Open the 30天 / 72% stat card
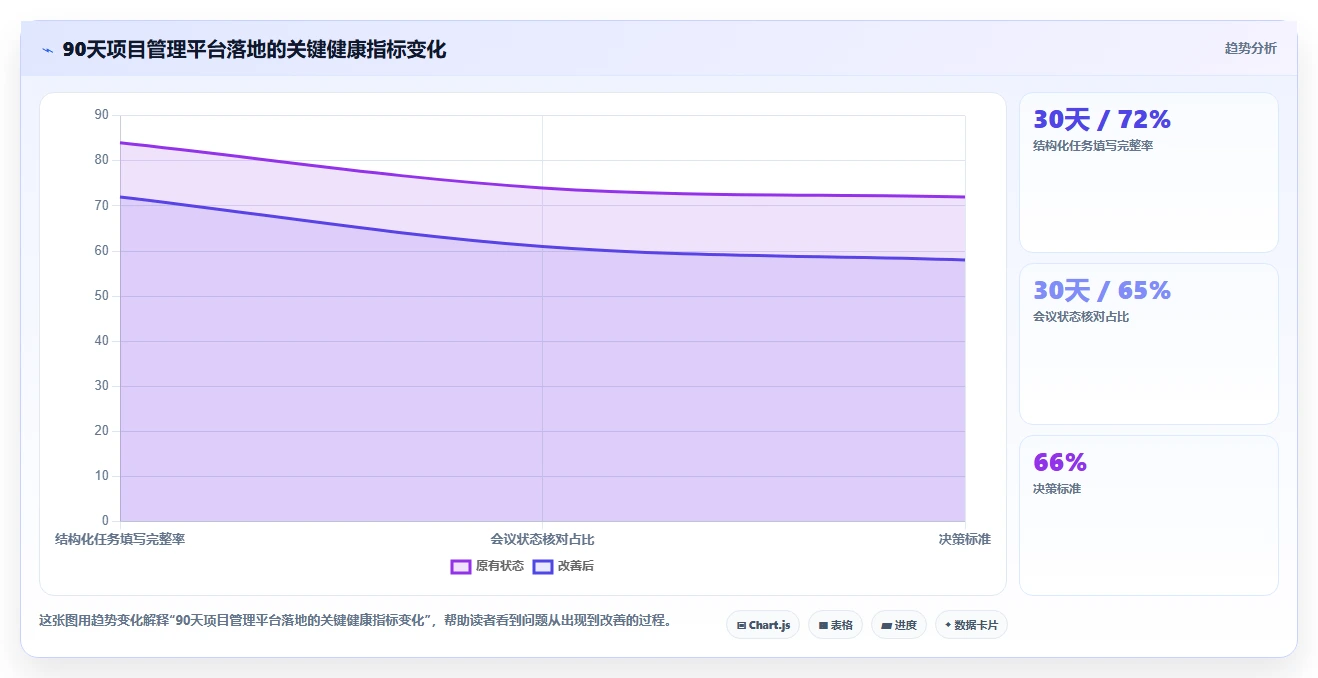This screenshot has height=678, width=1318. coord(1148,172)
